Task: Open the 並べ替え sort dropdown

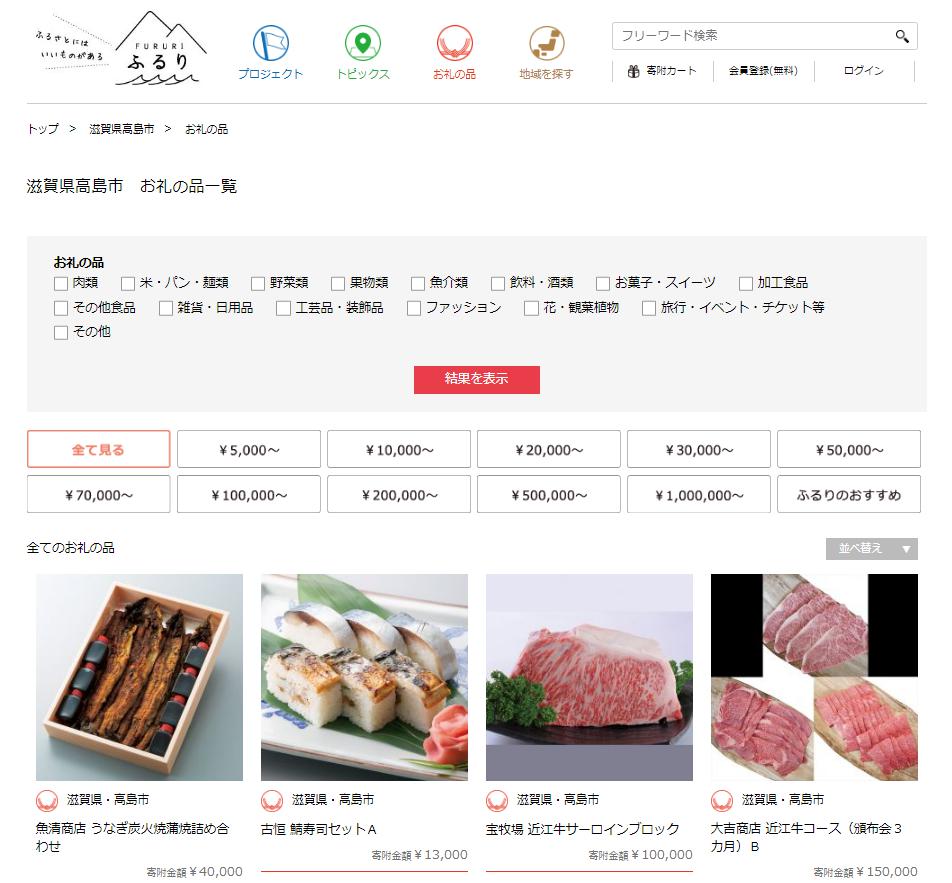Action: pyautogui.click(x=871, y=549)
